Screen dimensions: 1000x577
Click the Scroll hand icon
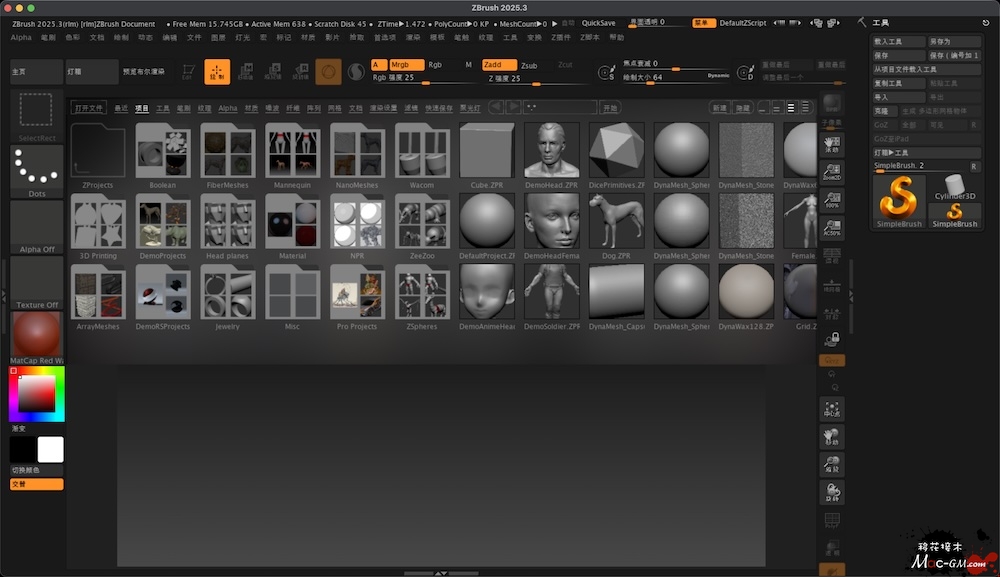pyautogui.click(x=832, y=146)
